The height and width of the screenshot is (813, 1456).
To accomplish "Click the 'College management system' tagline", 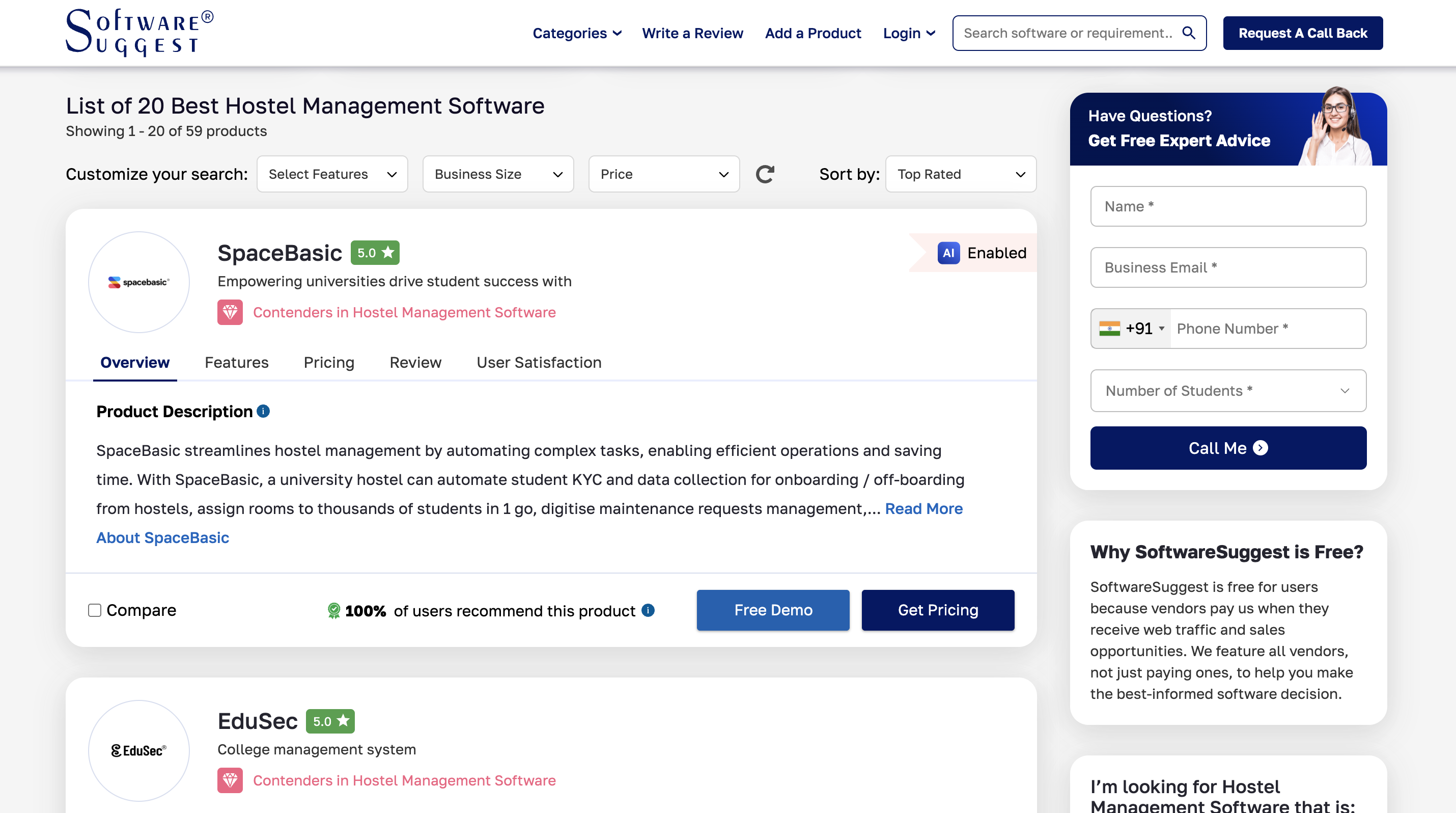I will pos(317,750).
